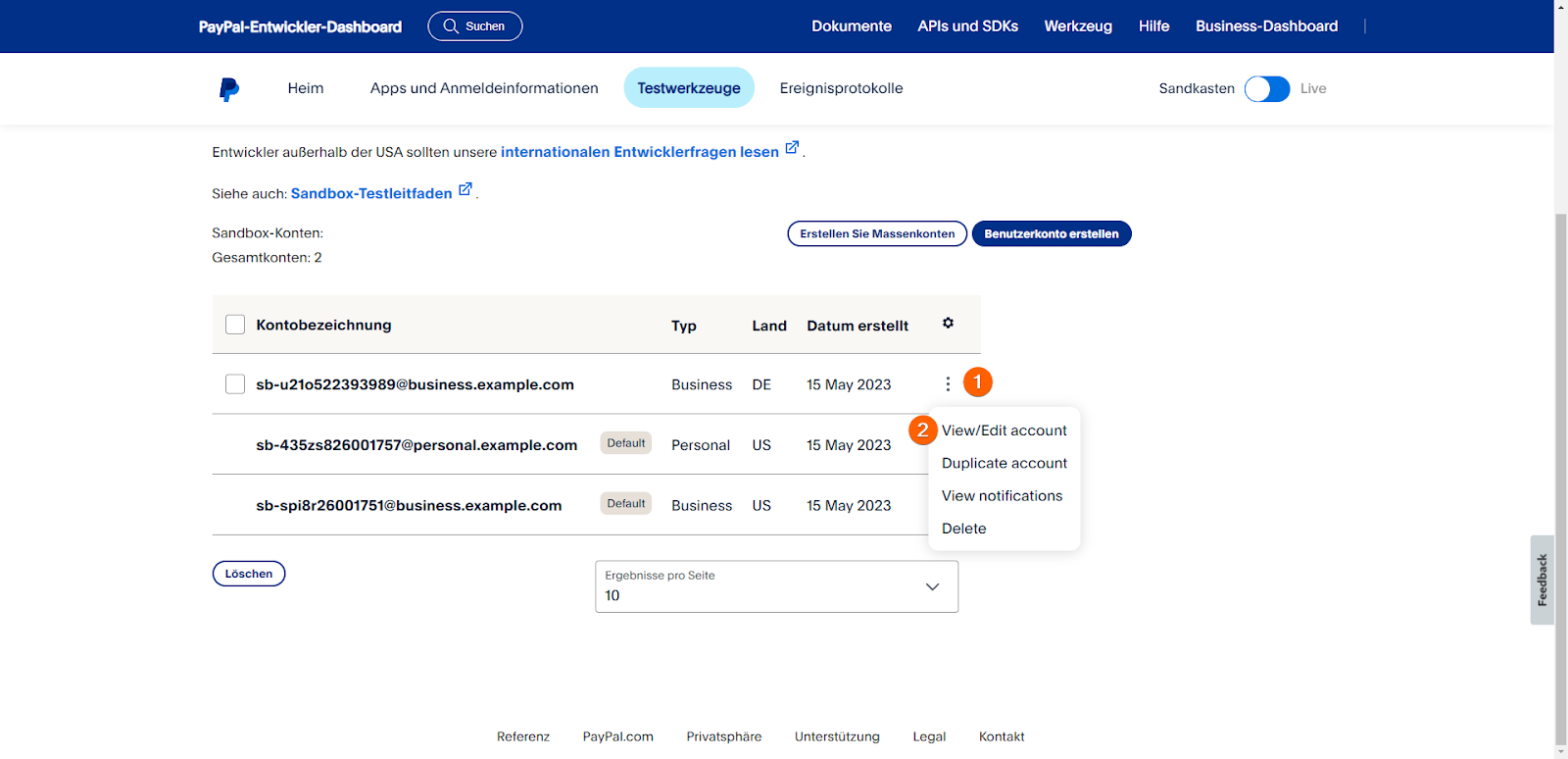The image size is (1568, 759).
Task: Click the Personal type cell
Action: tap(701, 445)
